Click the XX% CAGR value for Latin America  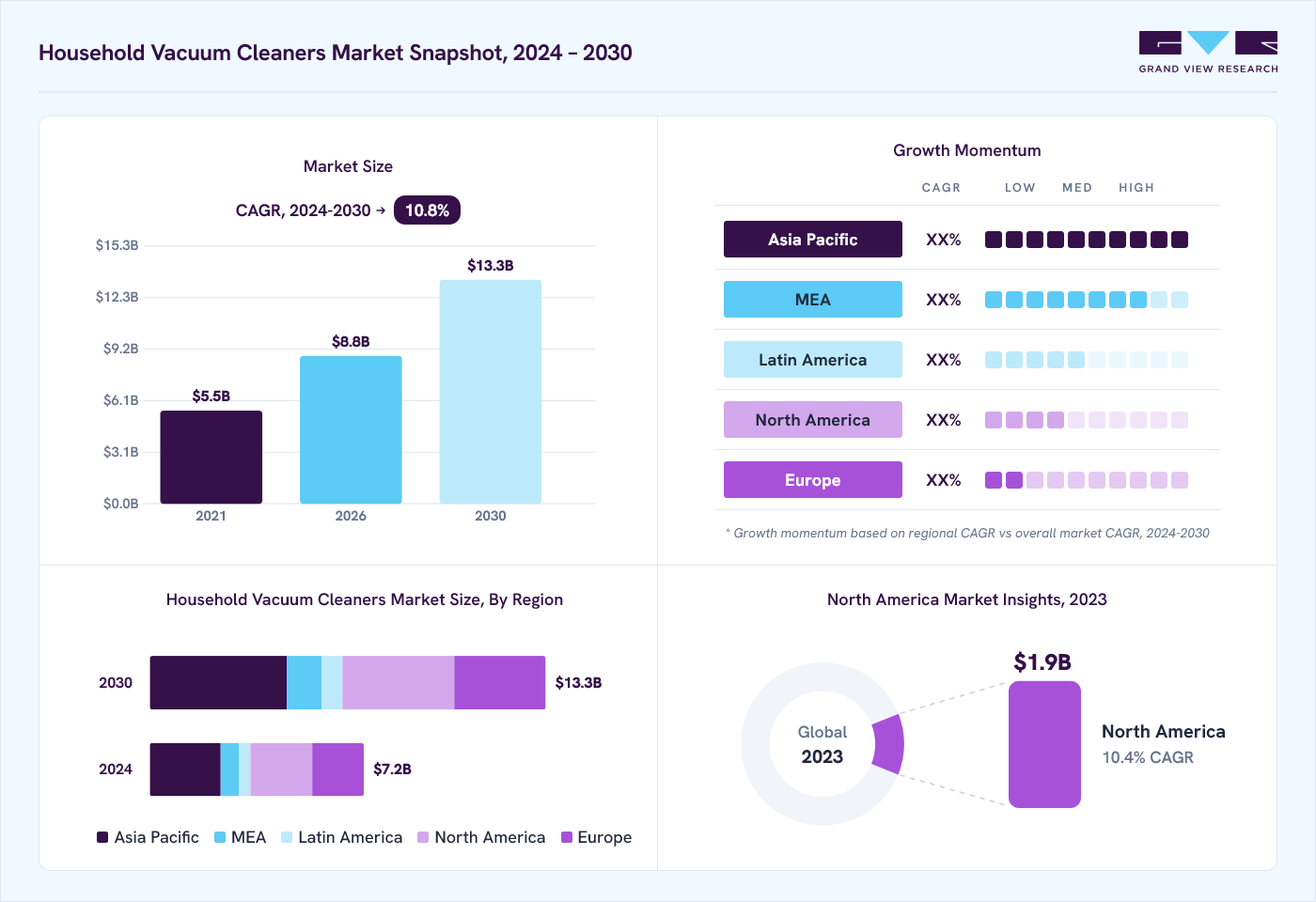pos(944,360)
